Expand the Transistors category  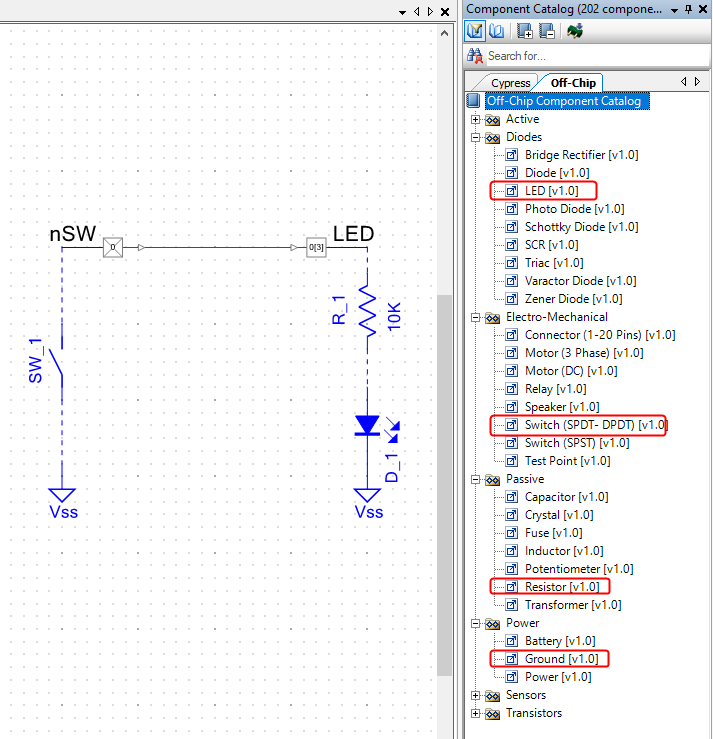point(476,713)
